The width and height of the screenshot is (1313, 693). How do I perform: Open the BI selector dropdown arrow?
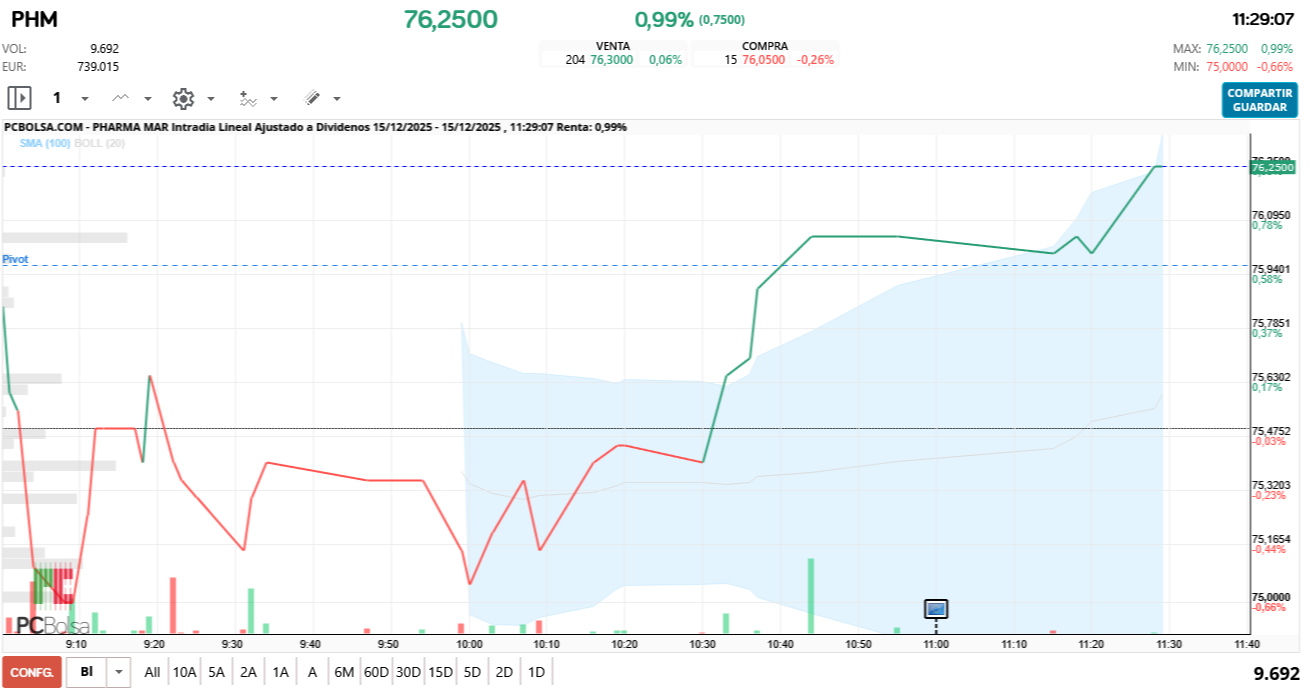point(120,672)
